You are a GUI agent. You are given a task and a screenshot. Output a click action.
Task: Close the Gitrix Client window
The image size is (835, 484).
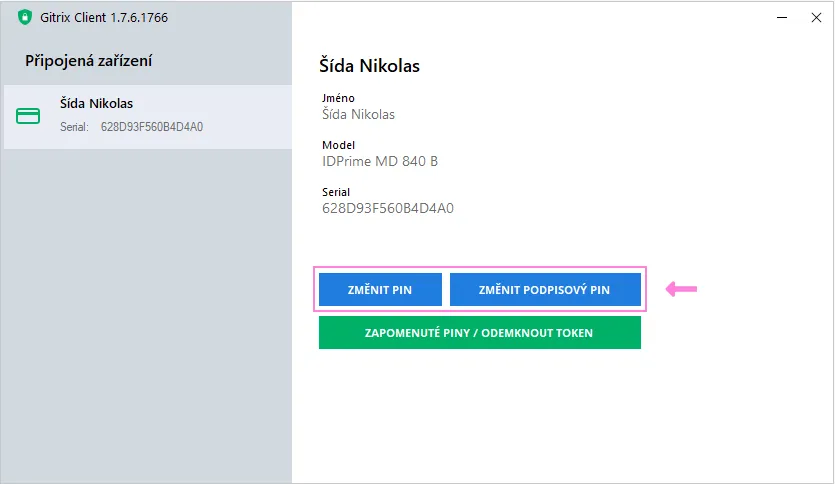817,16
